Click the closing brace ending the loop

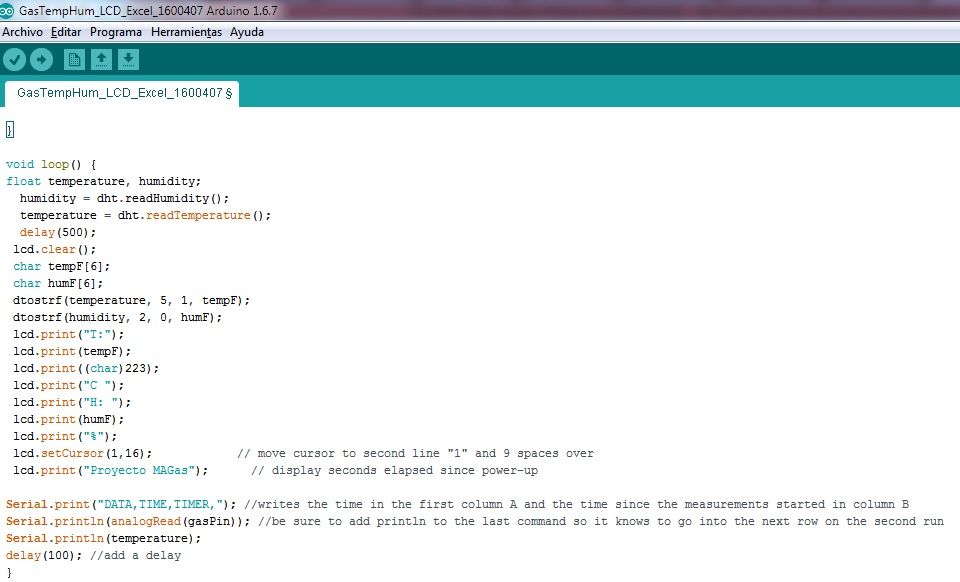coord(10,572)
